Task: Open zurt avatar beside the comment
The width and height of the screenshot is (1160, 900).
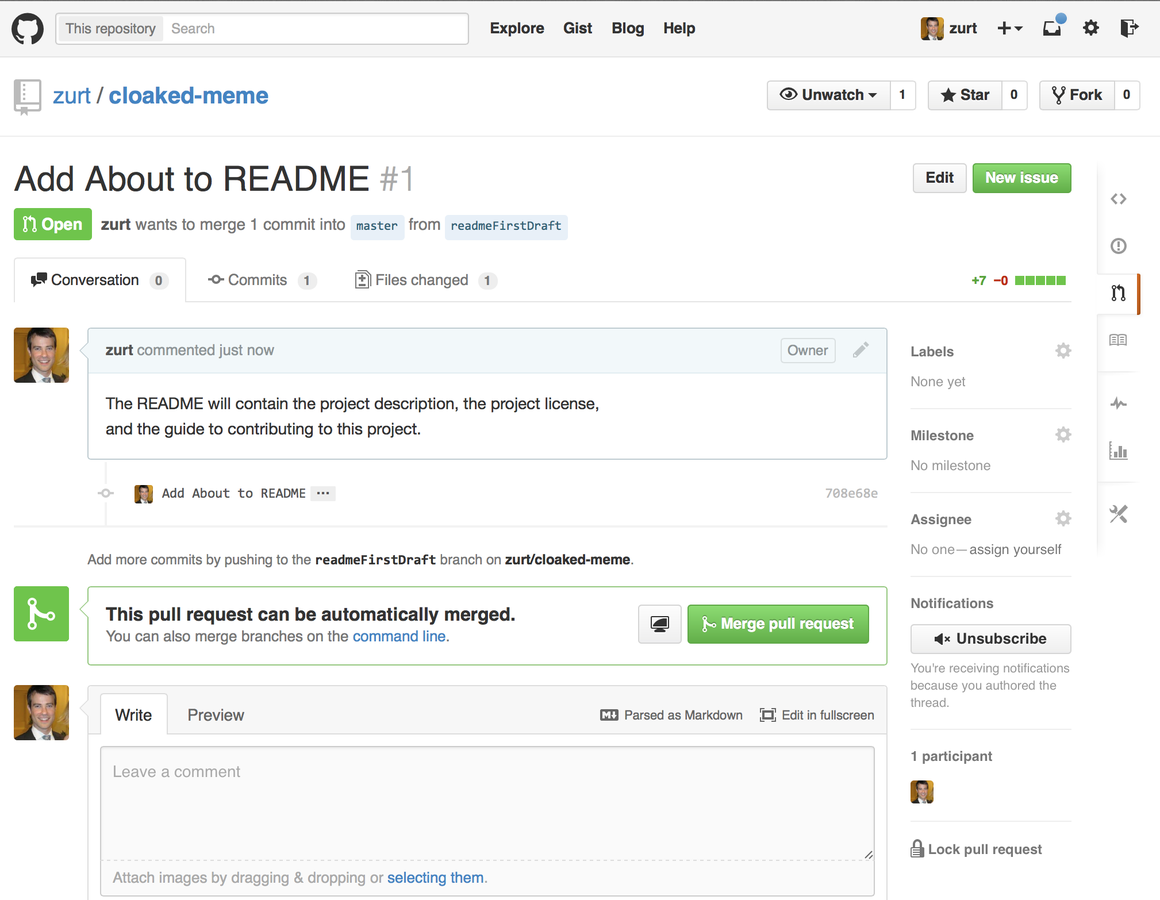Action: point(41,355)
